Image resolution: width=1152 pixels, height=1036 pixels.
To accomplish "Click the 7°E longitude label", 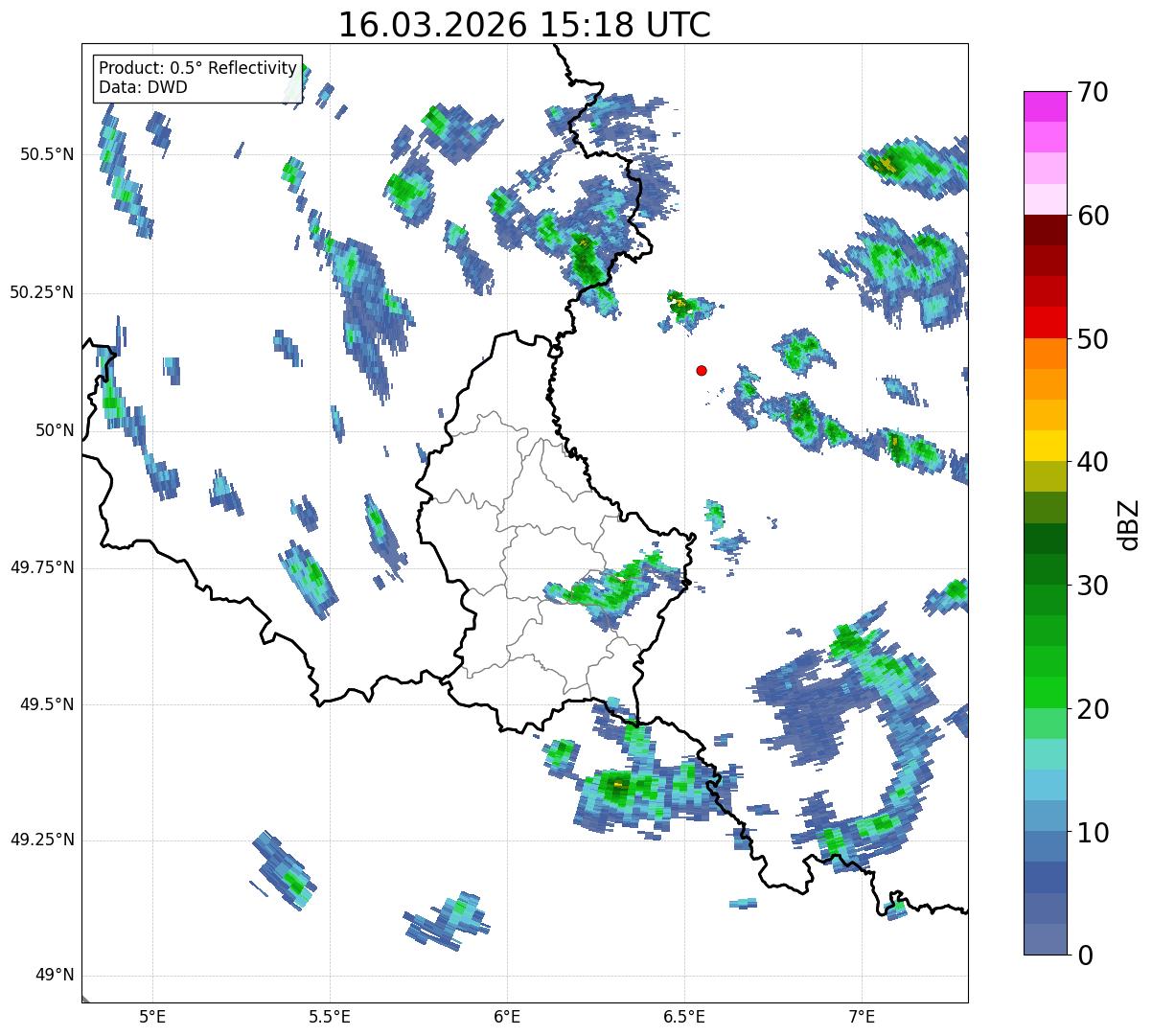I will [862, 1016].
